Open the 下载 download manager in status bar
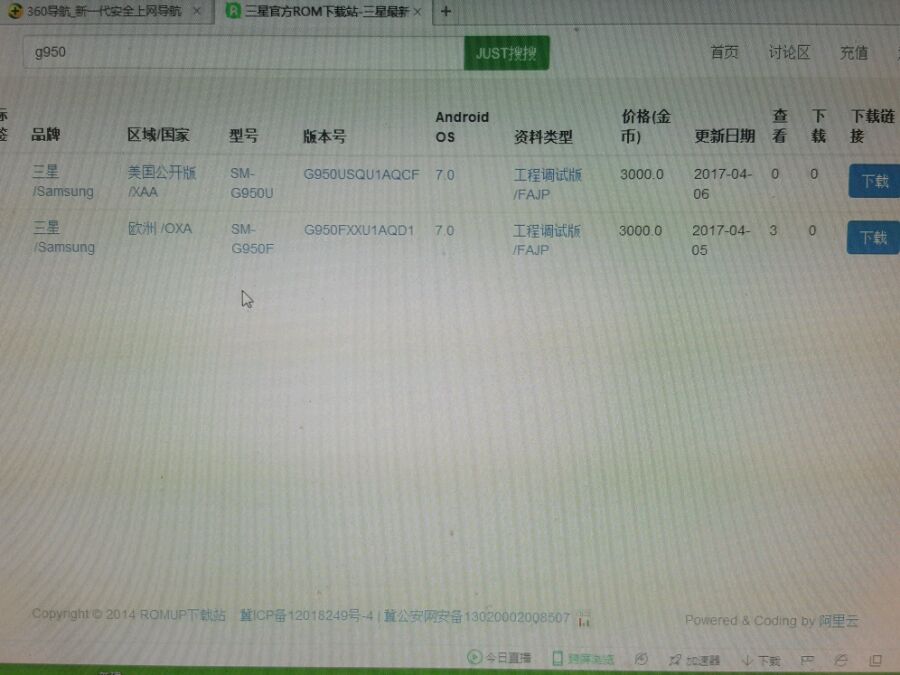This screenshot has height=675, width=900. pyautogui.click(x=761, y=661)
